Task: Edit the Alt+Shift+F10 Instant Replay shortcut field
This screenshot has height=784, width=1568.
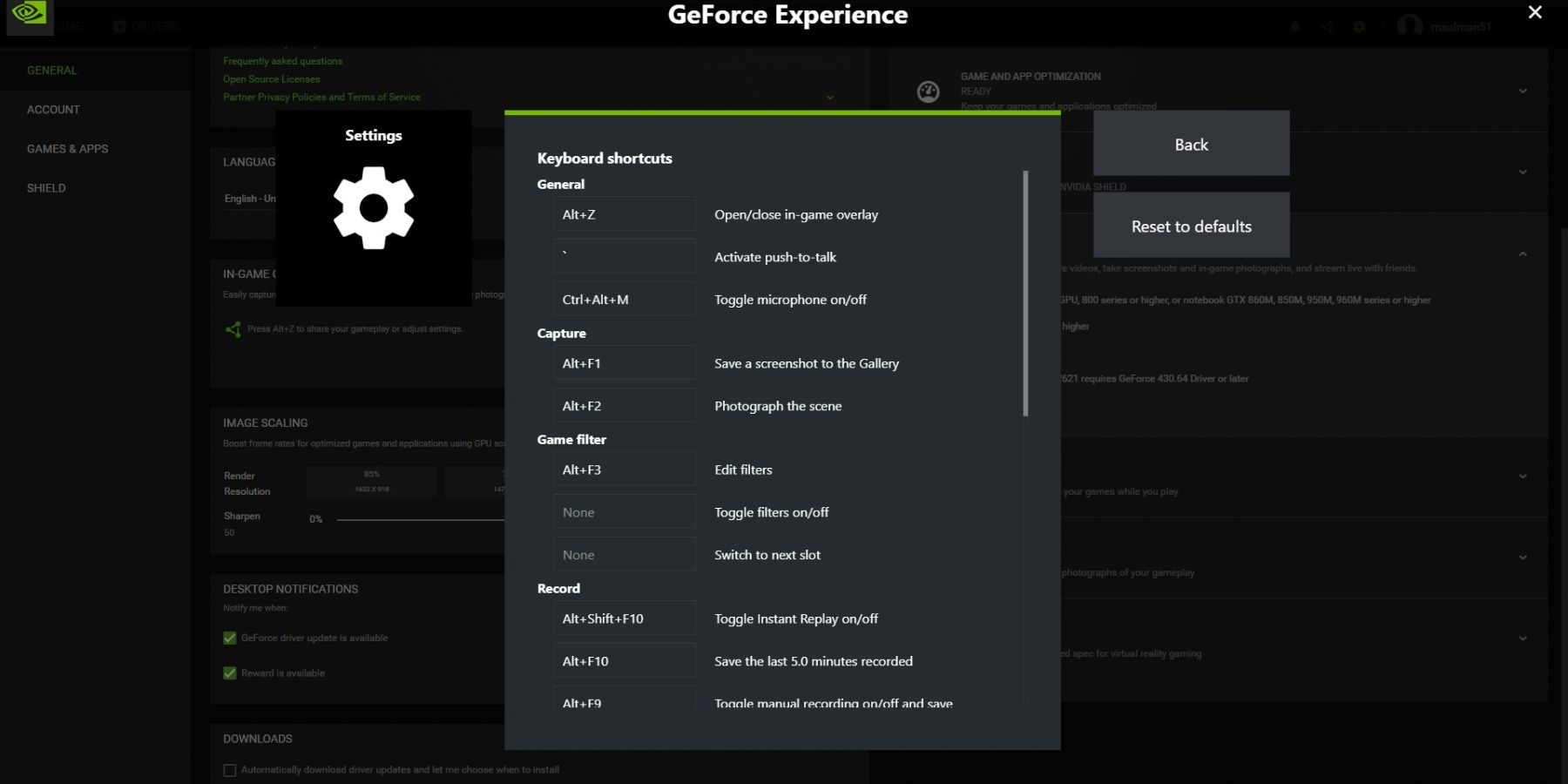Action: 625,618
